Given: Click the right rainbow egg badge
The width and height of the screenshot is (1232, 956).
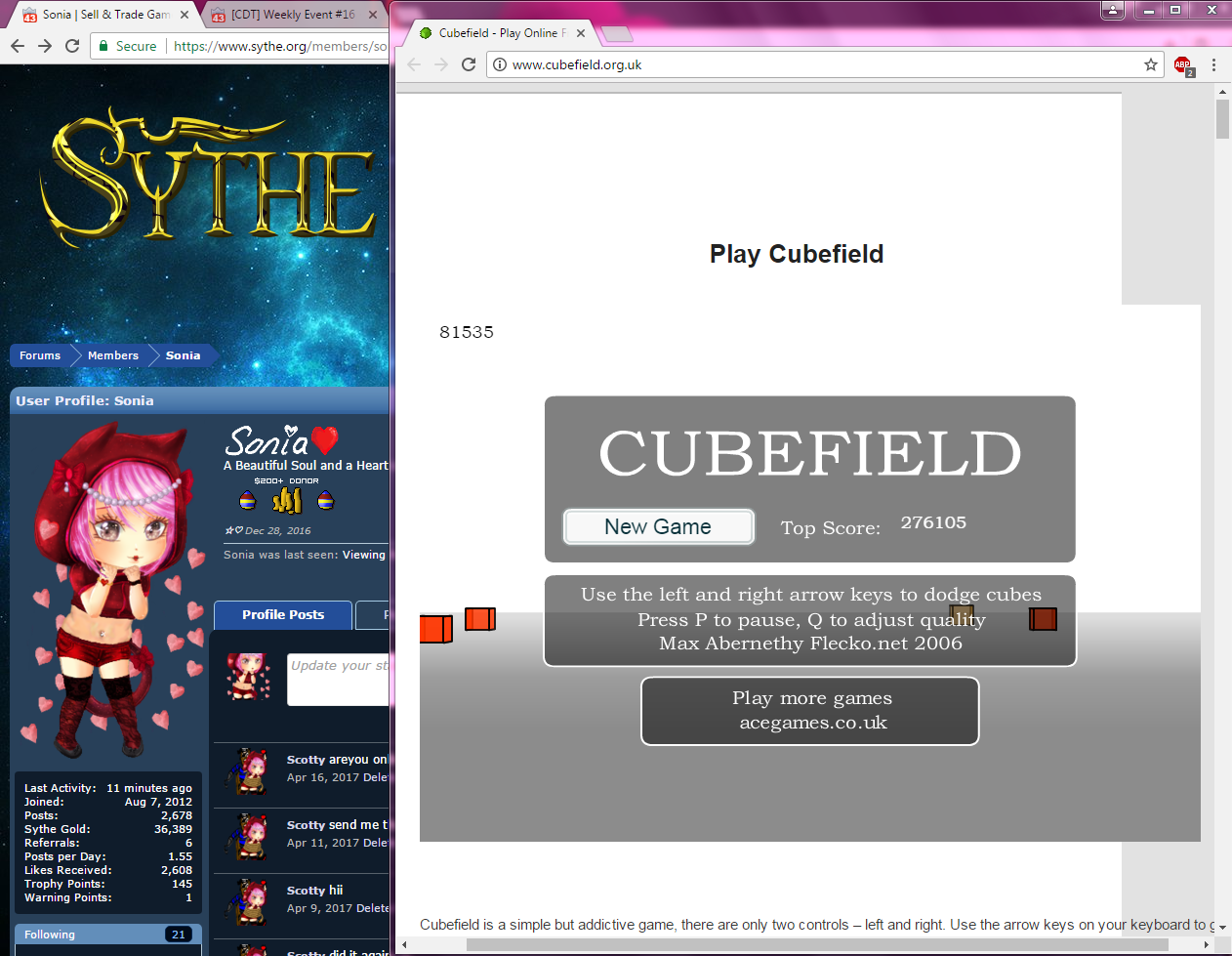Looking at the screenshot, I should [326, 501].
